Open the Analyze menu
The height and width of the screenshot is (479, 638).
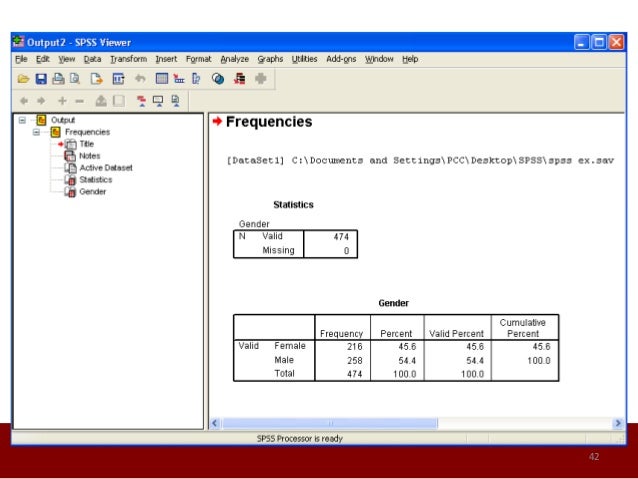point(234,59)
